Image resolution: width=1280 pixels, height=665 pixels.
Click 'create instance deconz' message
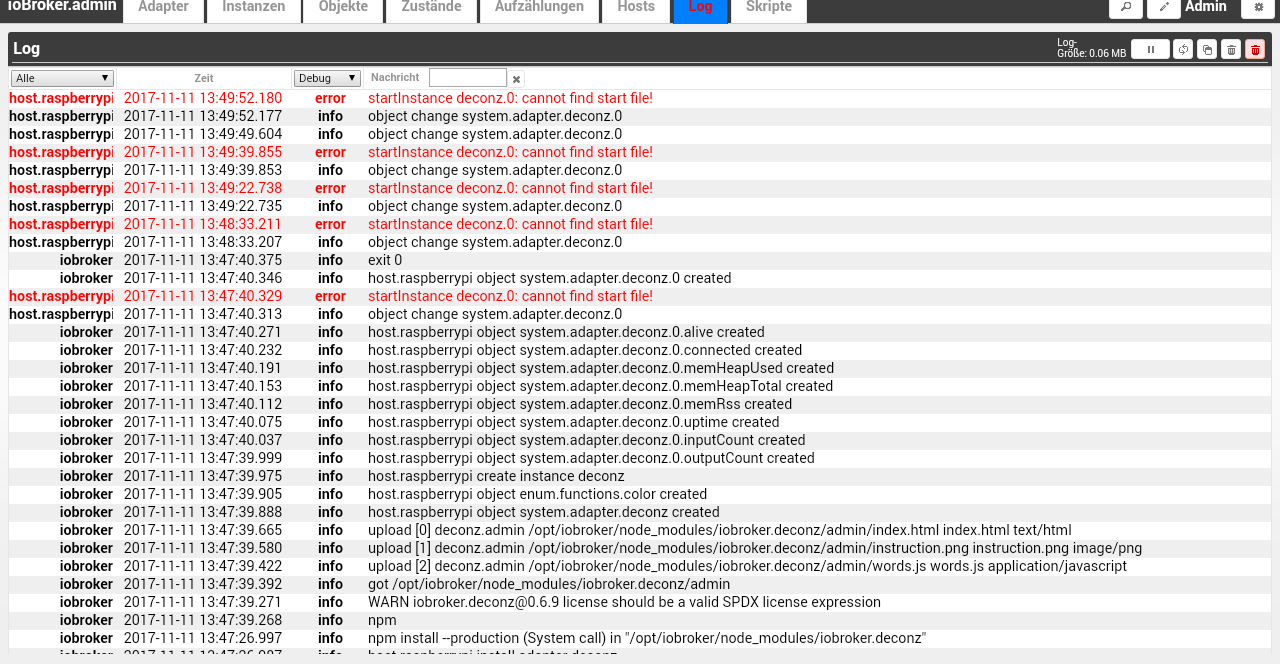click(x=496, y=476)
